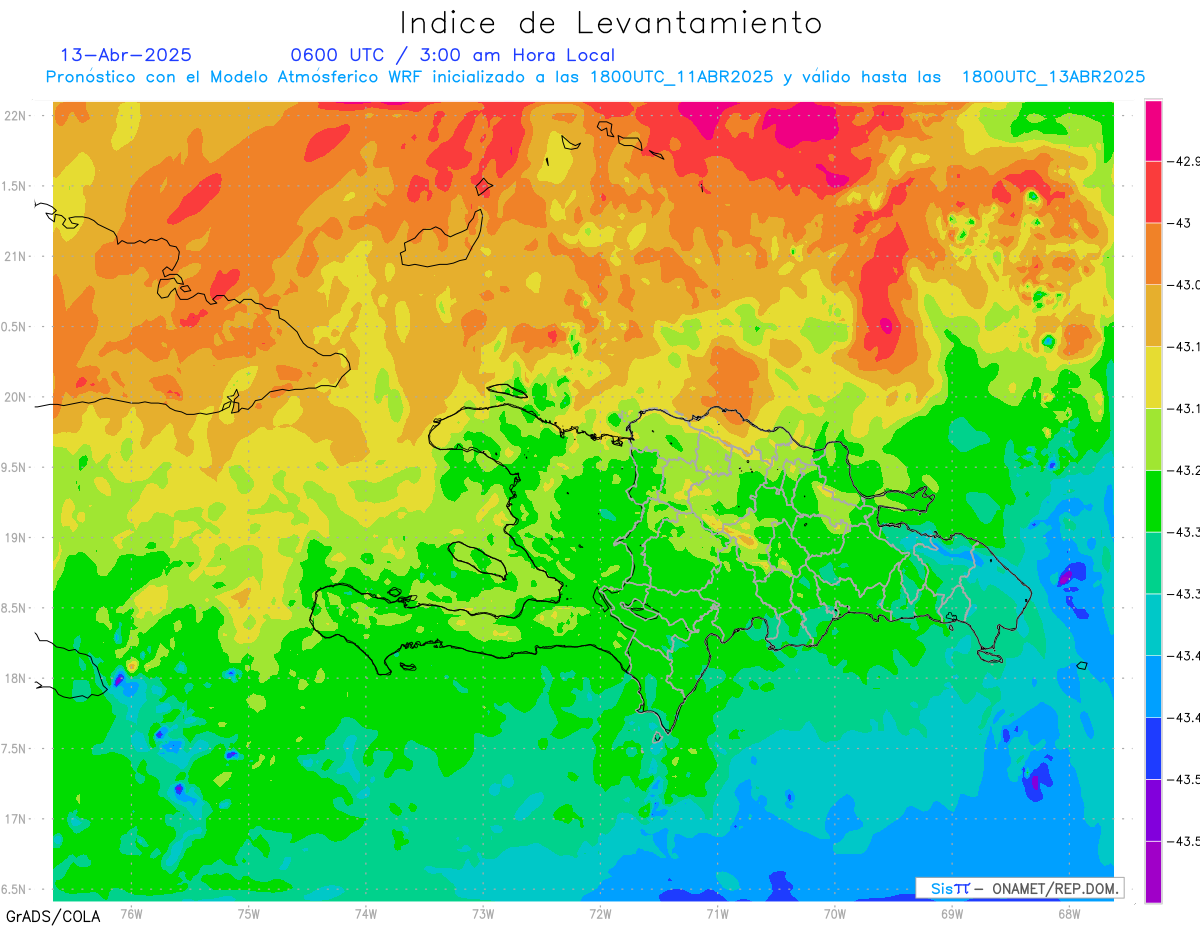Click the "73W" longitude label

[x=483, y=913]
